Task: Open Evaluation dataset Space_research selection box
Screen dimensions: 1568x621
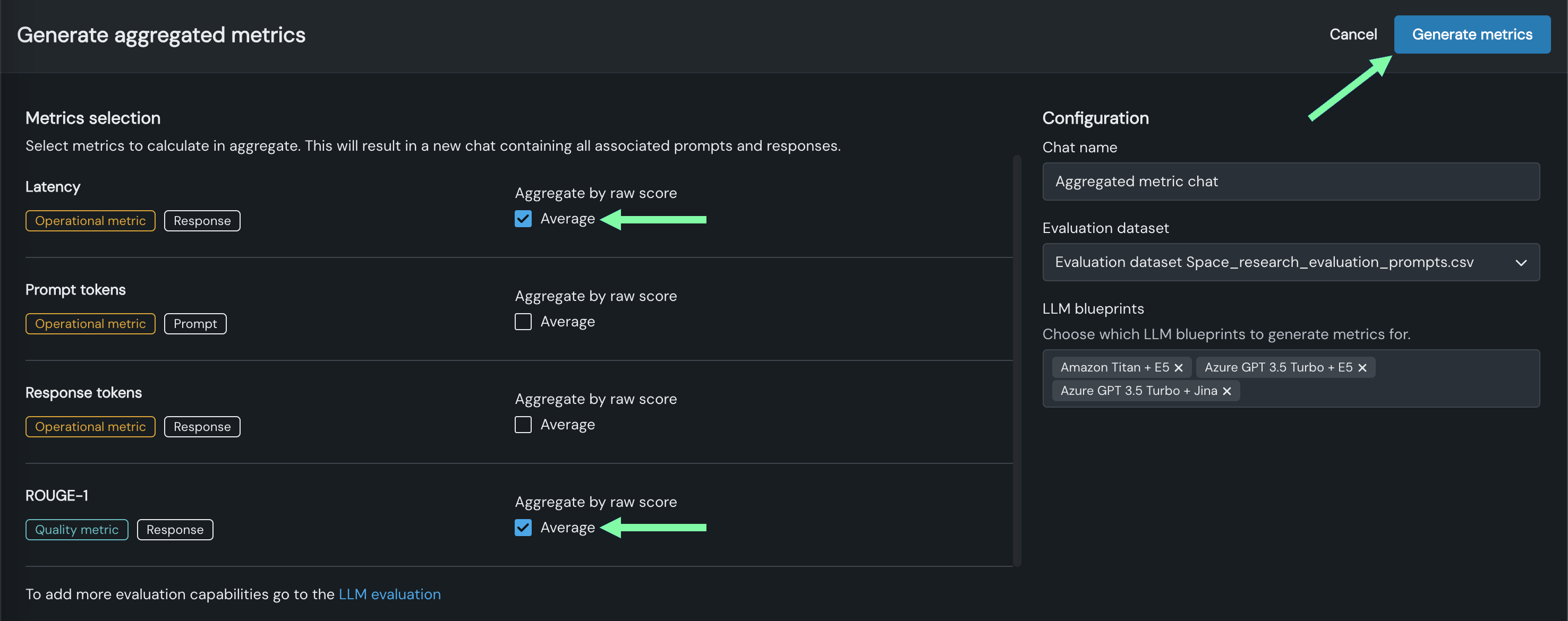Action: (1264, 262)
